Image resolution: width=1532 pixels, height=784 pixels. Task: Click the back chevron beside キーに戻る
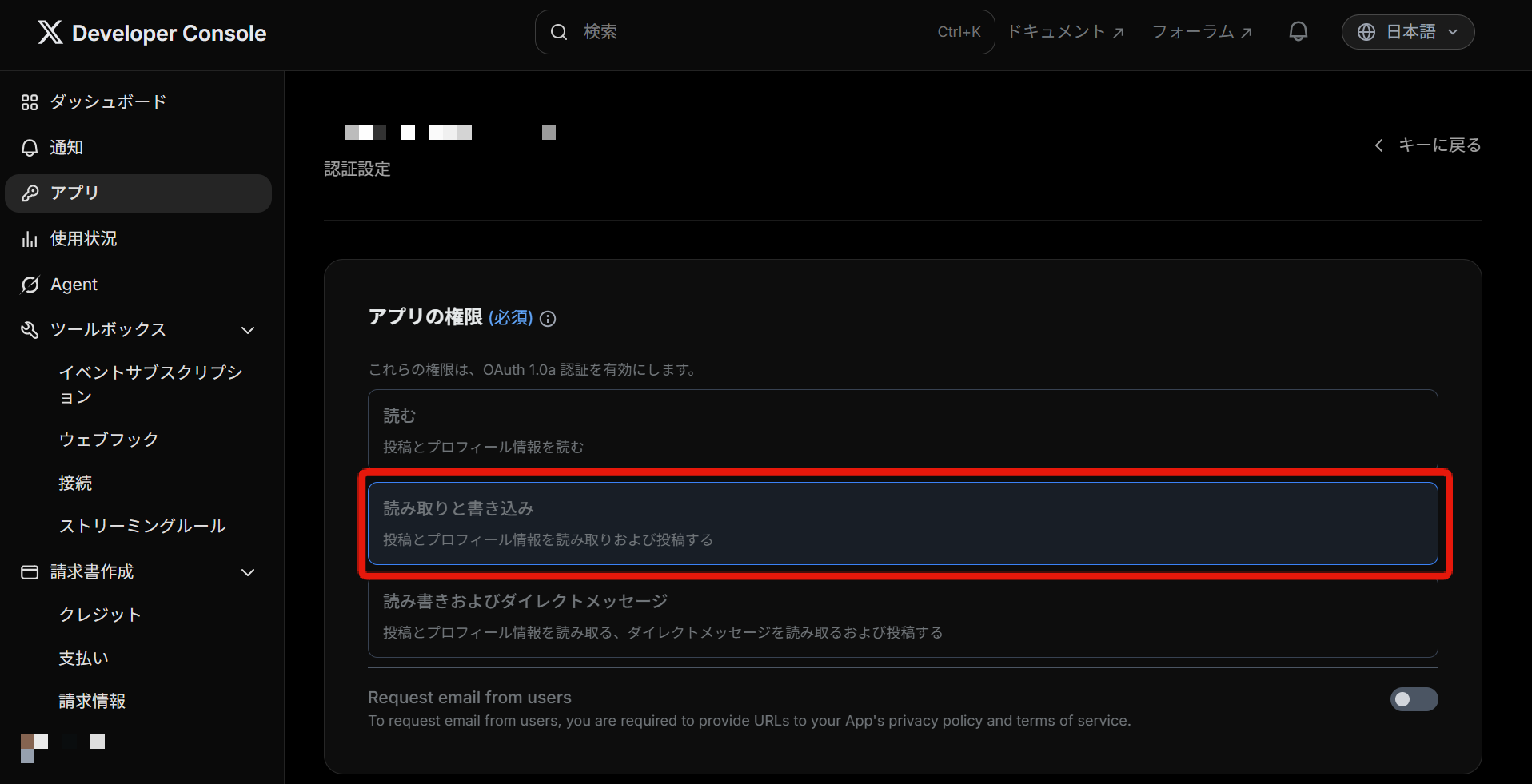(1378, 145)
